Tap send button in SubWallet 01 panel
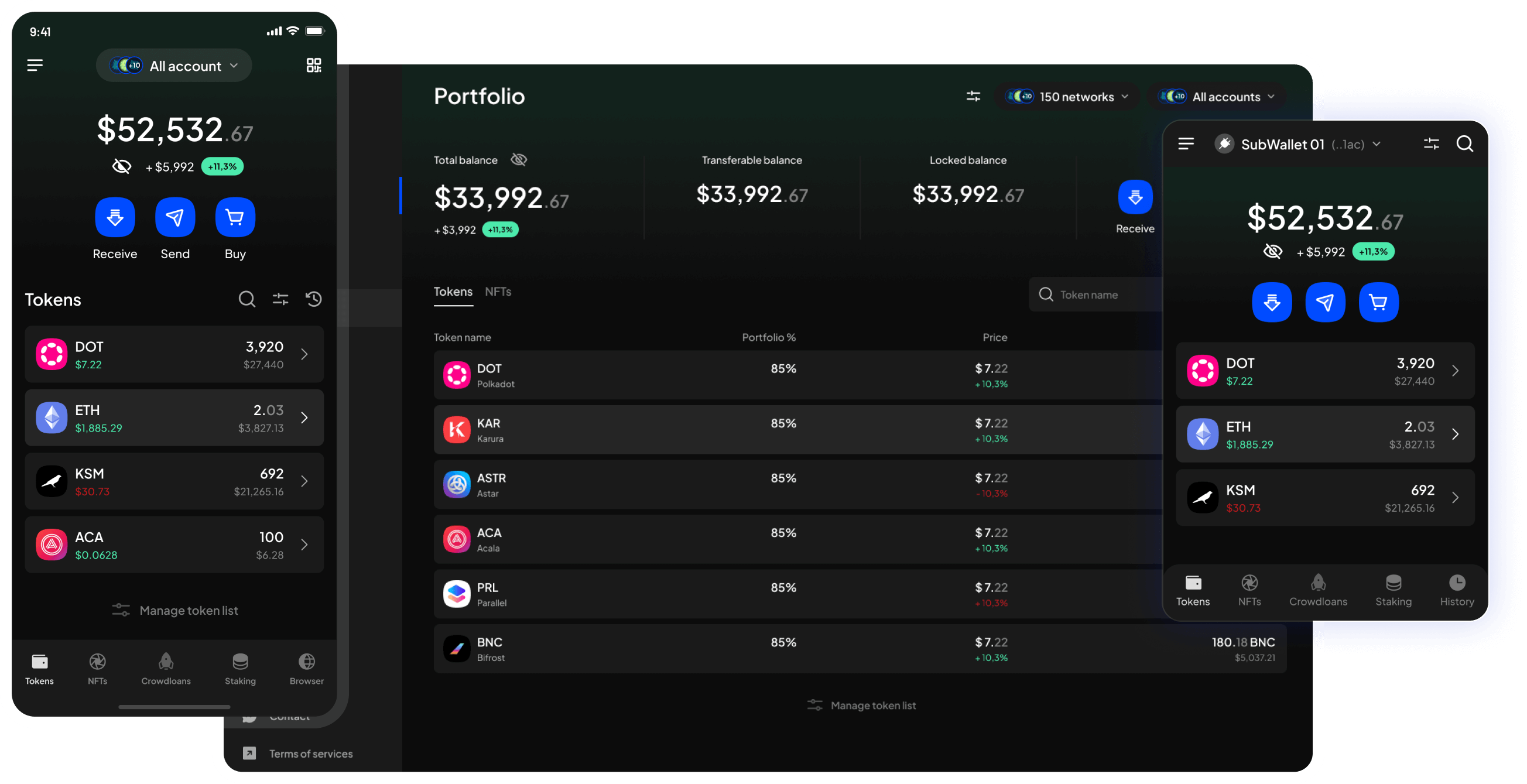 1326,302
